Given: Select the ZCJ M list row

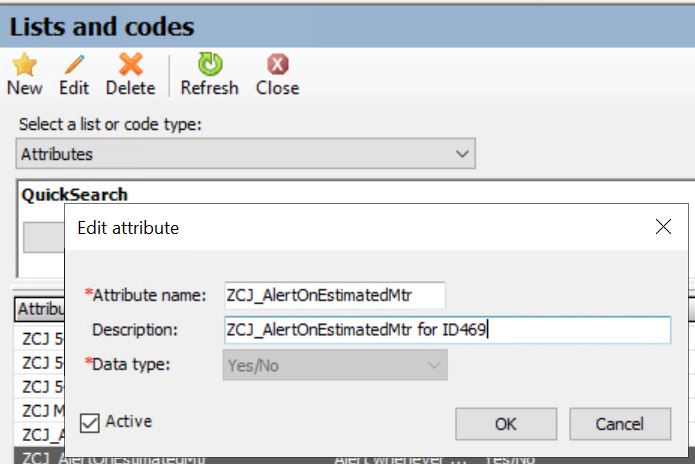Looking at the screenshot, I should [x=42, y=410].
